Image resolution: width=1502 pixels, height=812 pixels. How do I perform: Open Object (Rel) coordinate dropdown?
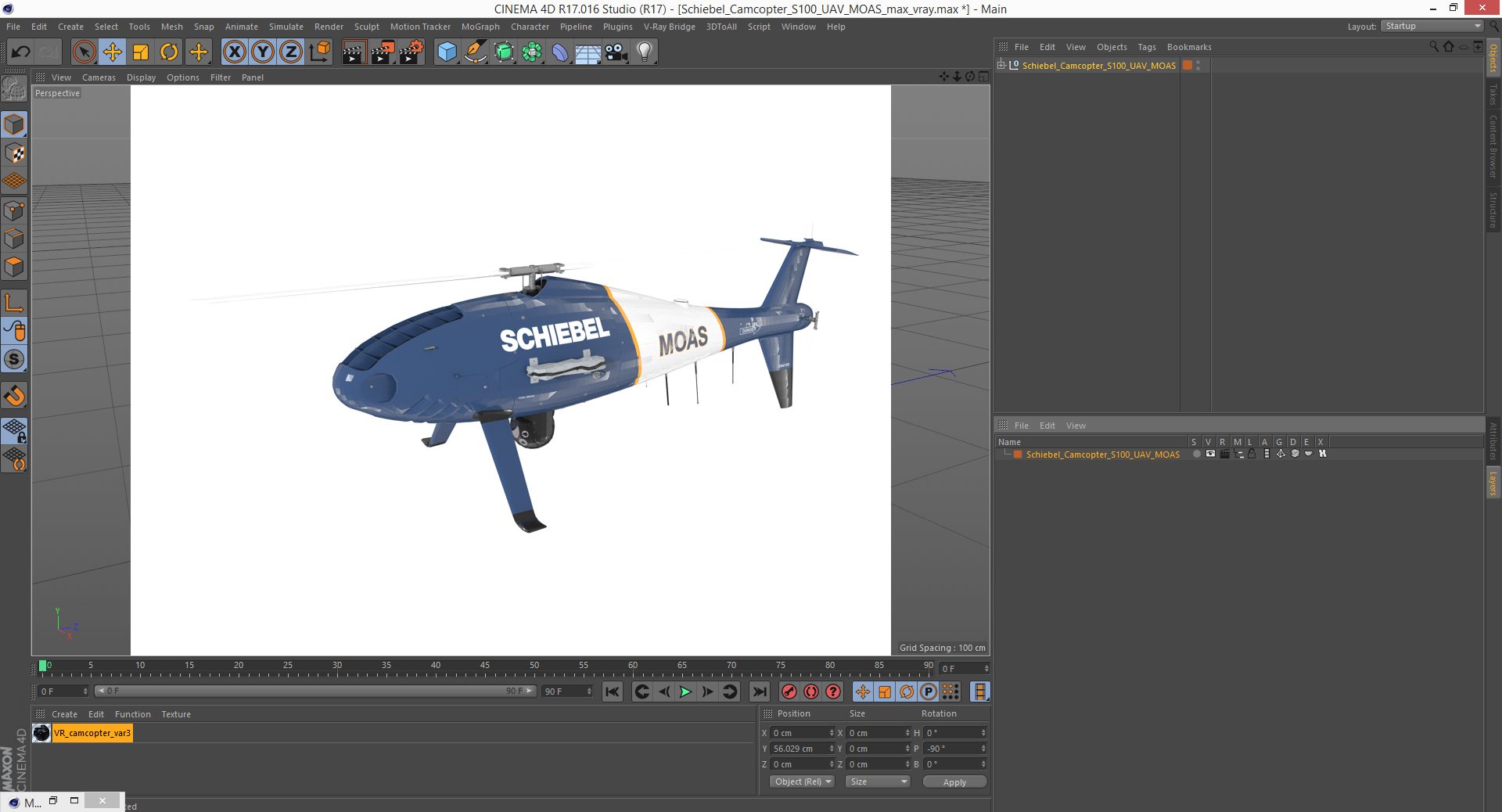803,781
